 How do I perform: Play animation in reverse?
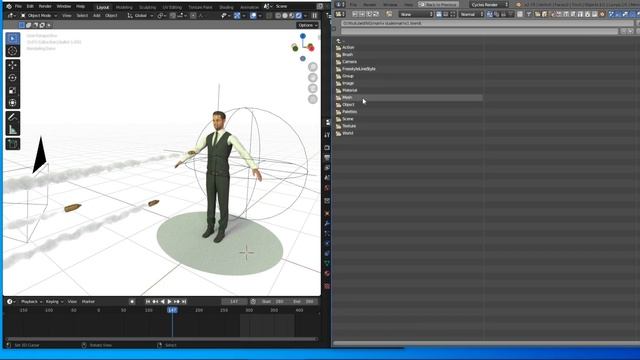(x=162, y=302)
